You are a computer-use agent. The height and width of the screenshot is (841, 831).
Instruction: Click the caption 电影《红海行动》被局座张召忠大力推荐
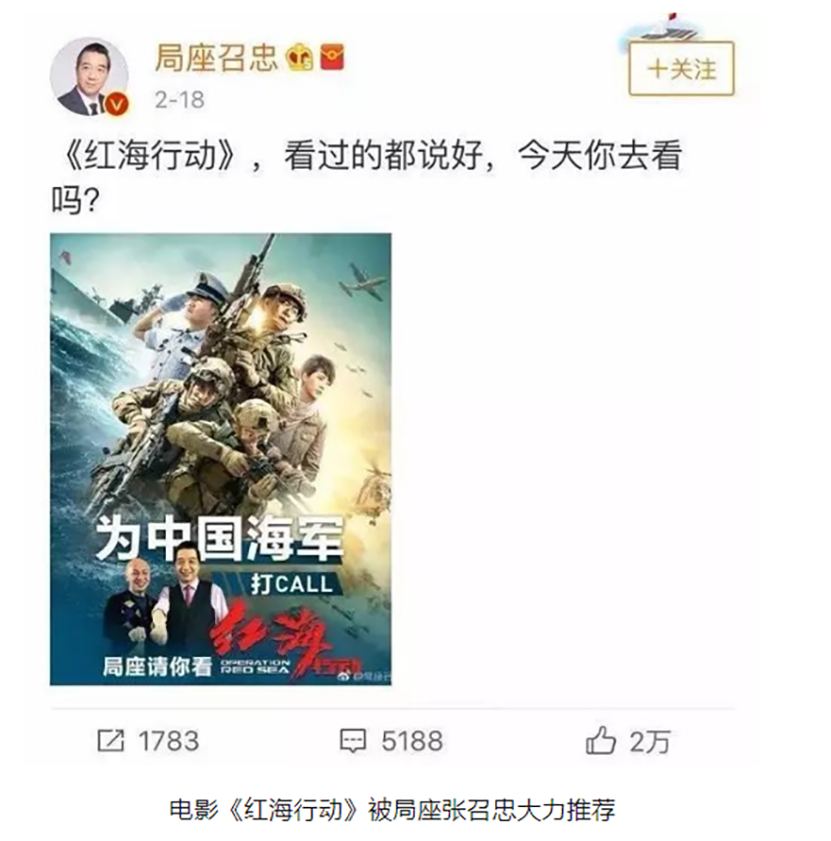(x=392, y=809)
